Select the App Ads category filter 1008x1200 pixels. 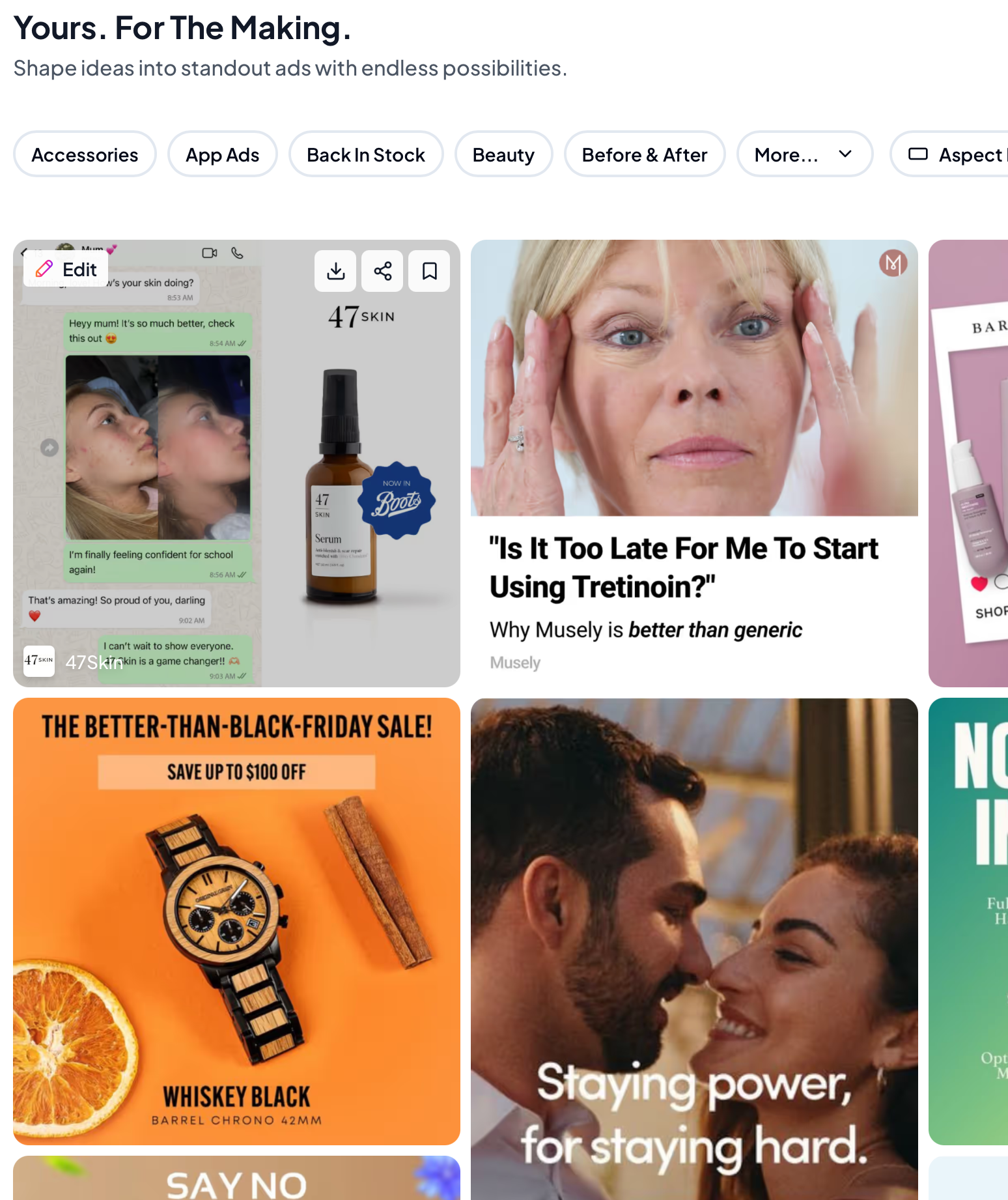coord(223,154)
